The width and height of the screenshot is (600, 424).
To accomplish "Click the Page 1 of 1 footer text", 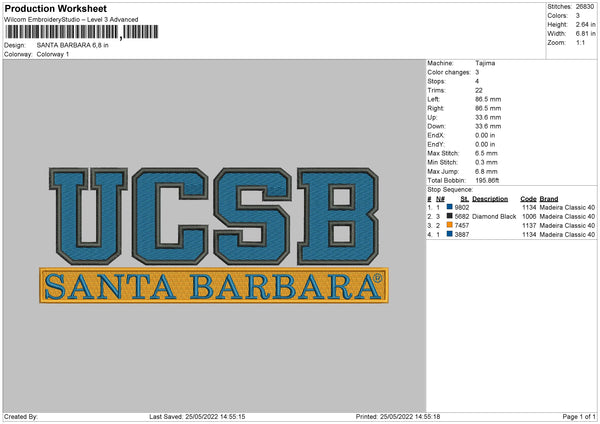I will tap(579, 416).
